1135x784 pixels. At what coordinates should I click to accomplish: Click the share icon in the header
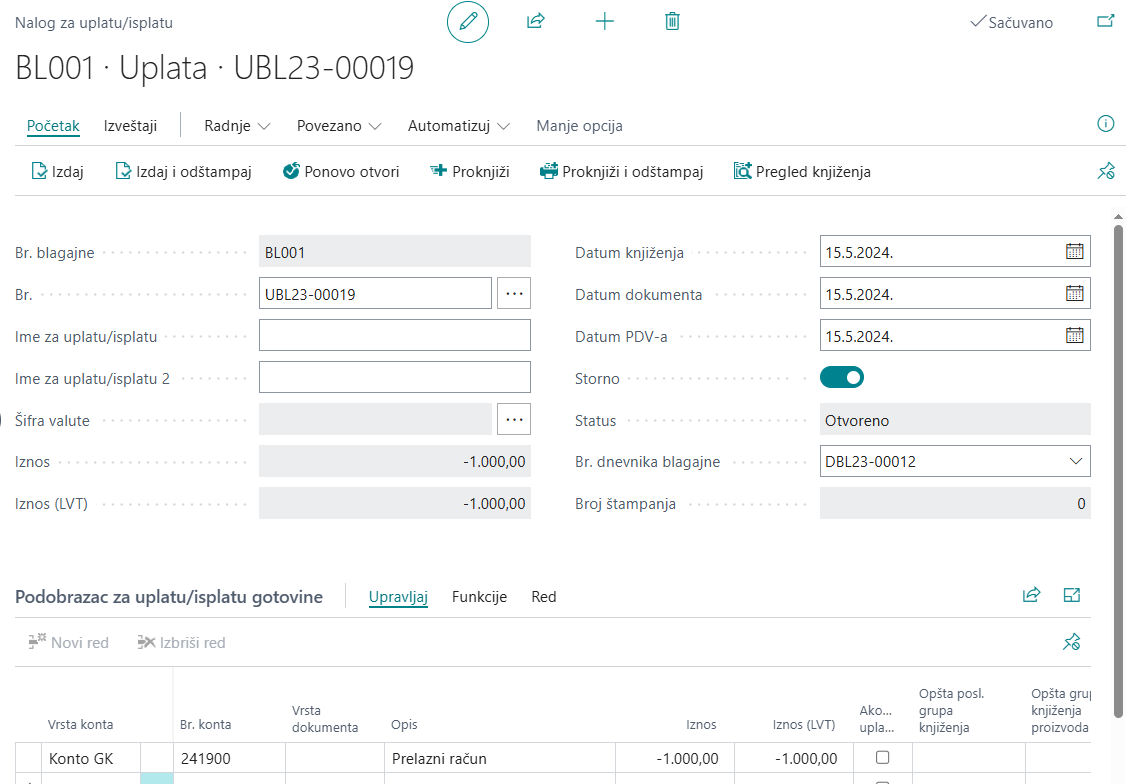tap(536, 21)
